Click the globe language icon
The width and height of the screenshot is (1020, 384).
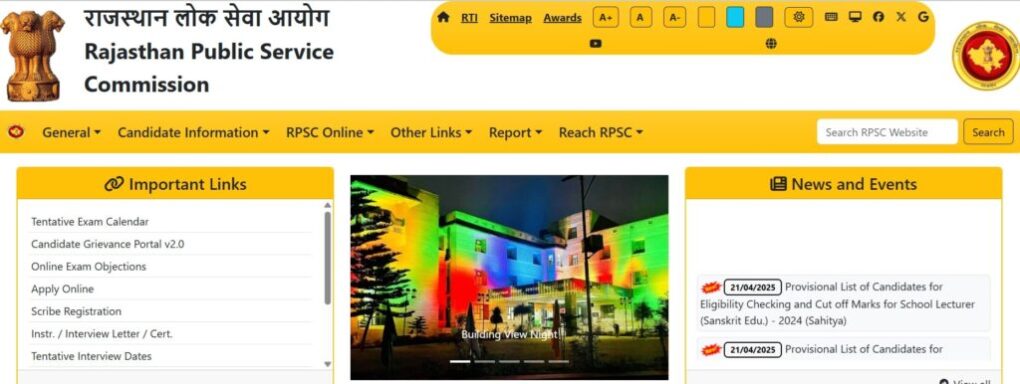click(x=771, y=44)
